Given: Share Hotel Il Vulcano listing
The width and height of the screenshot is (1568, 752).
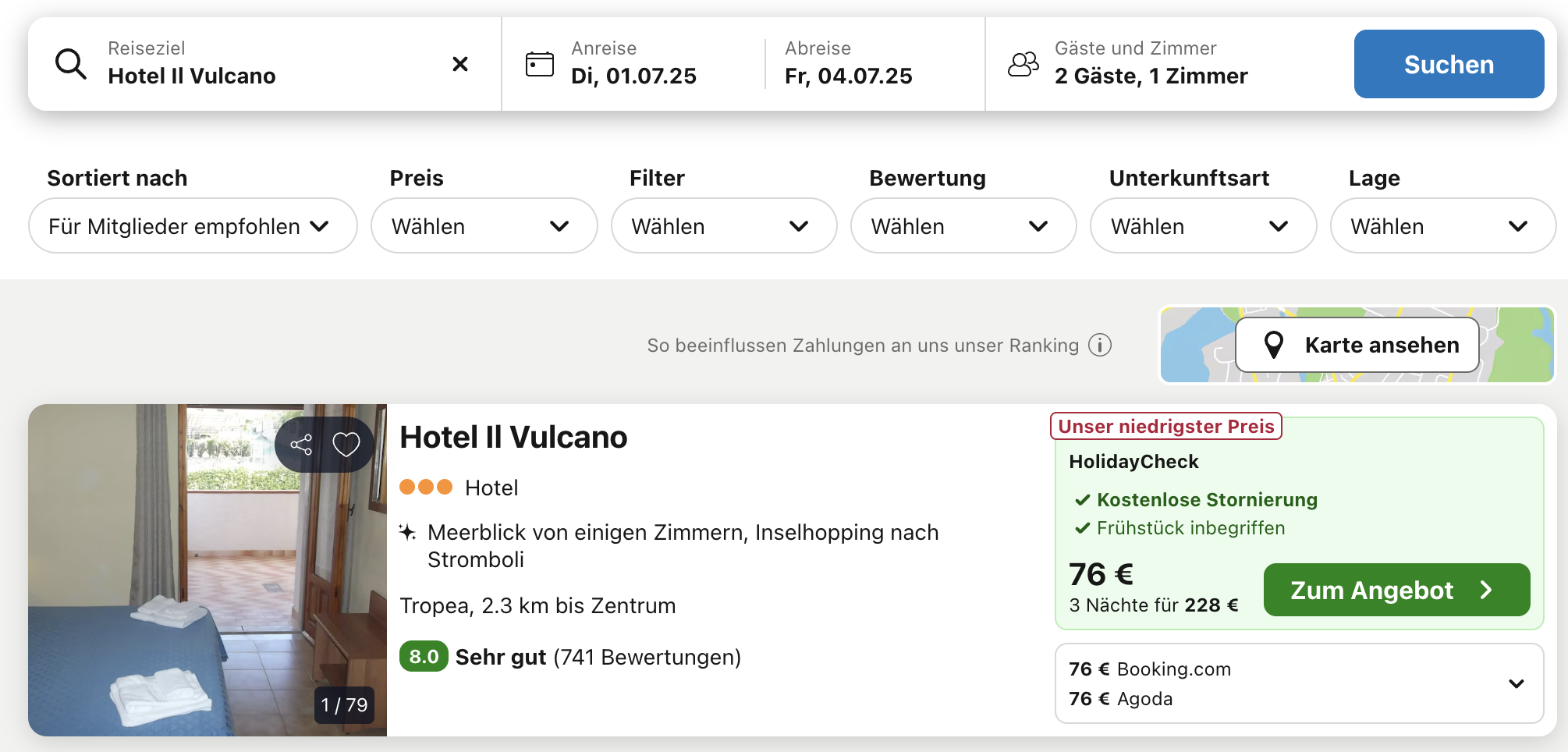Looking at the screenshot, I should click(x=301, y=445).
